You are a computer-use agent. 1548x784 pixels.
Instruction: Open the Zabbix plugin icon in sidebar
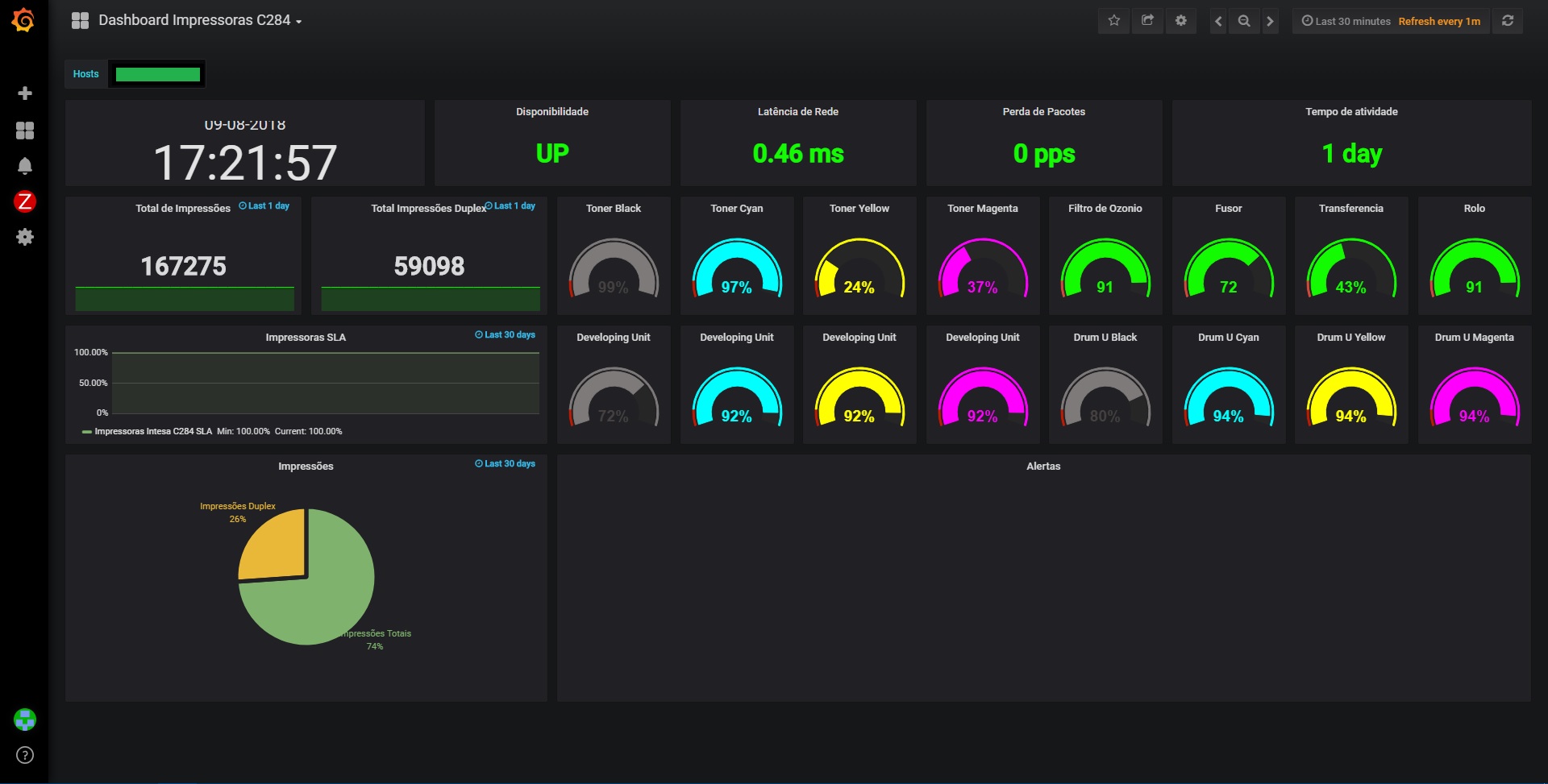point(25,201)
